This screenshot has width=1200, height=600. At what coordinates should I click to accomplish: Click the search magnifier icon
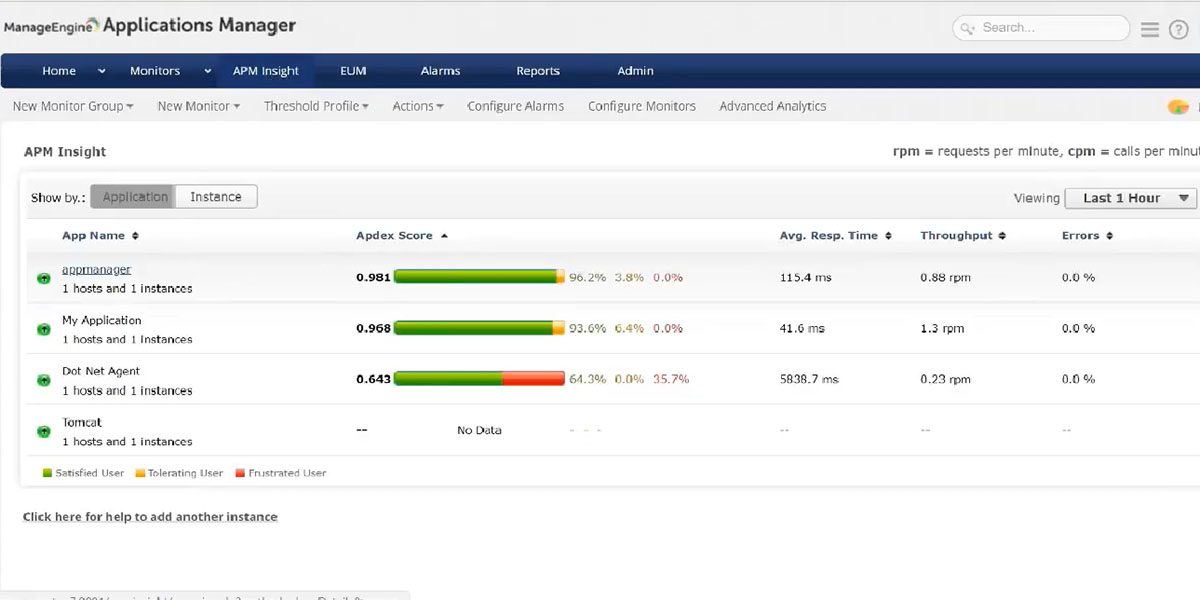click(x=966, y=28)
